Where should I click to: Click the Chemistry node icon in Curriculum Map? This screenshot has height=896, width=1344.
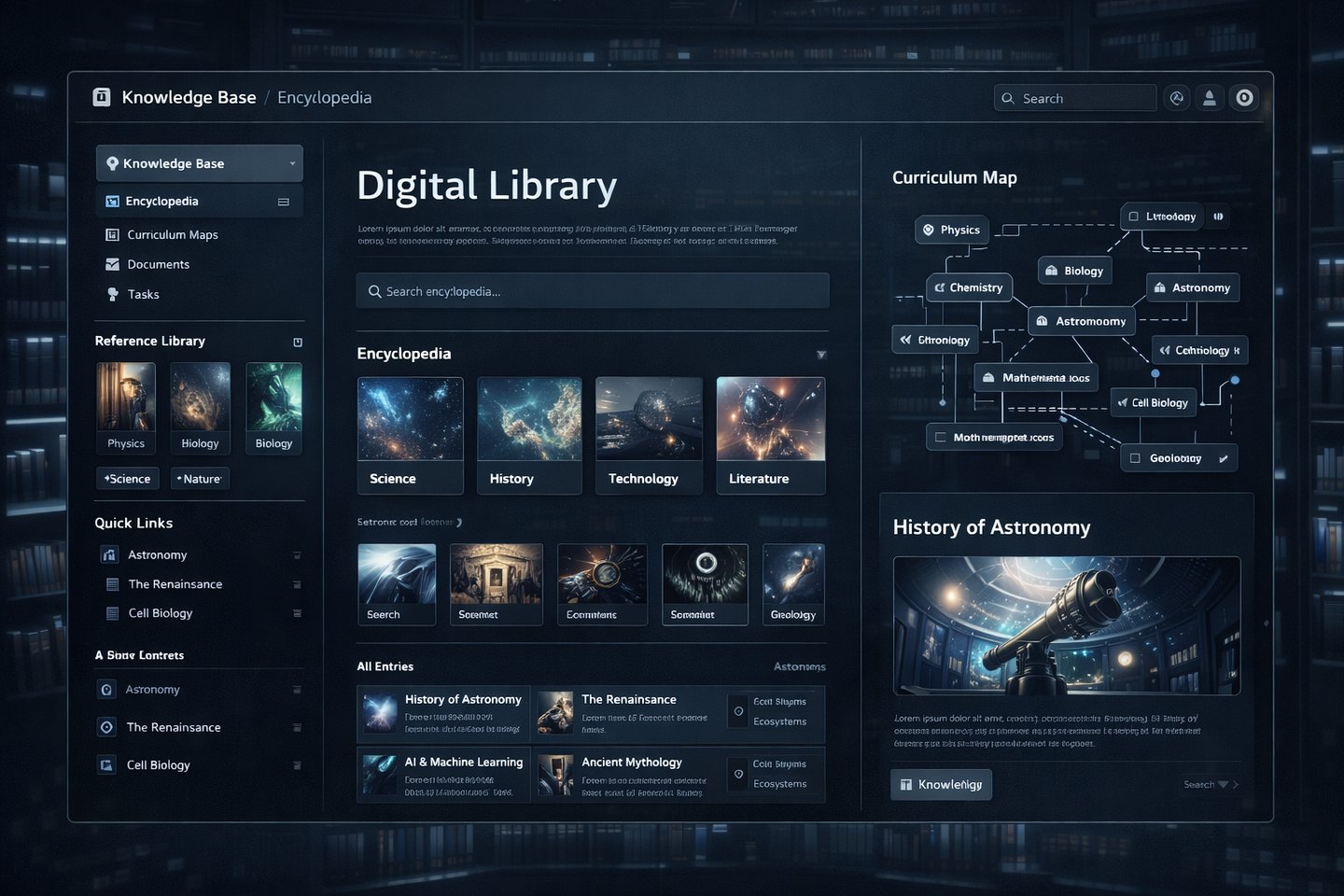940,287
